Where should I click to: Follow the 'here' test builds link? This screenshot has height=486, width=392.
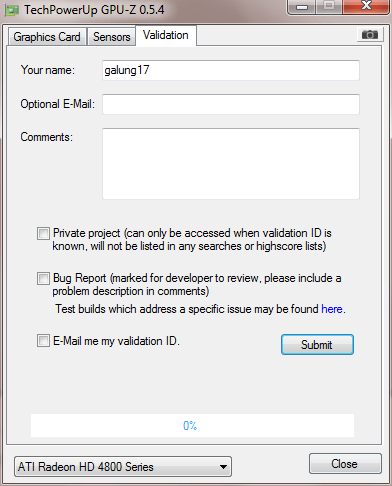pos(332,309)
